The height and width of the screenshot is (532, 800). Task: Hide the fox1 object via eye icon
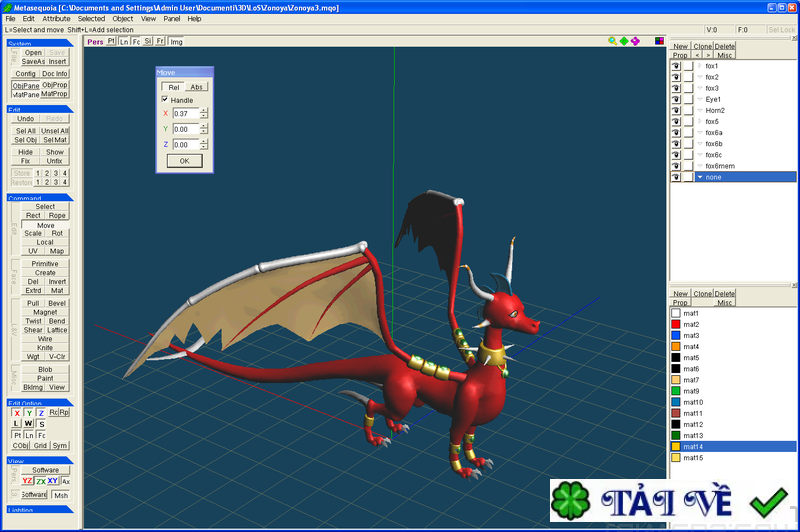[x=675, y=66]
